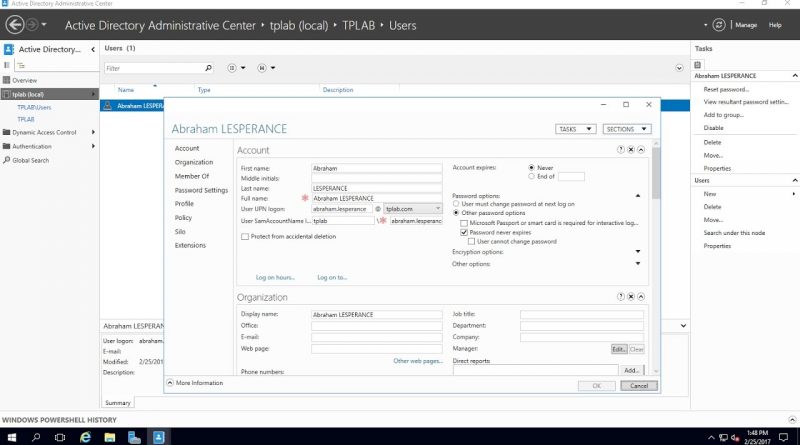
Task: Select account expires End of option
Action: pos(531,177)
